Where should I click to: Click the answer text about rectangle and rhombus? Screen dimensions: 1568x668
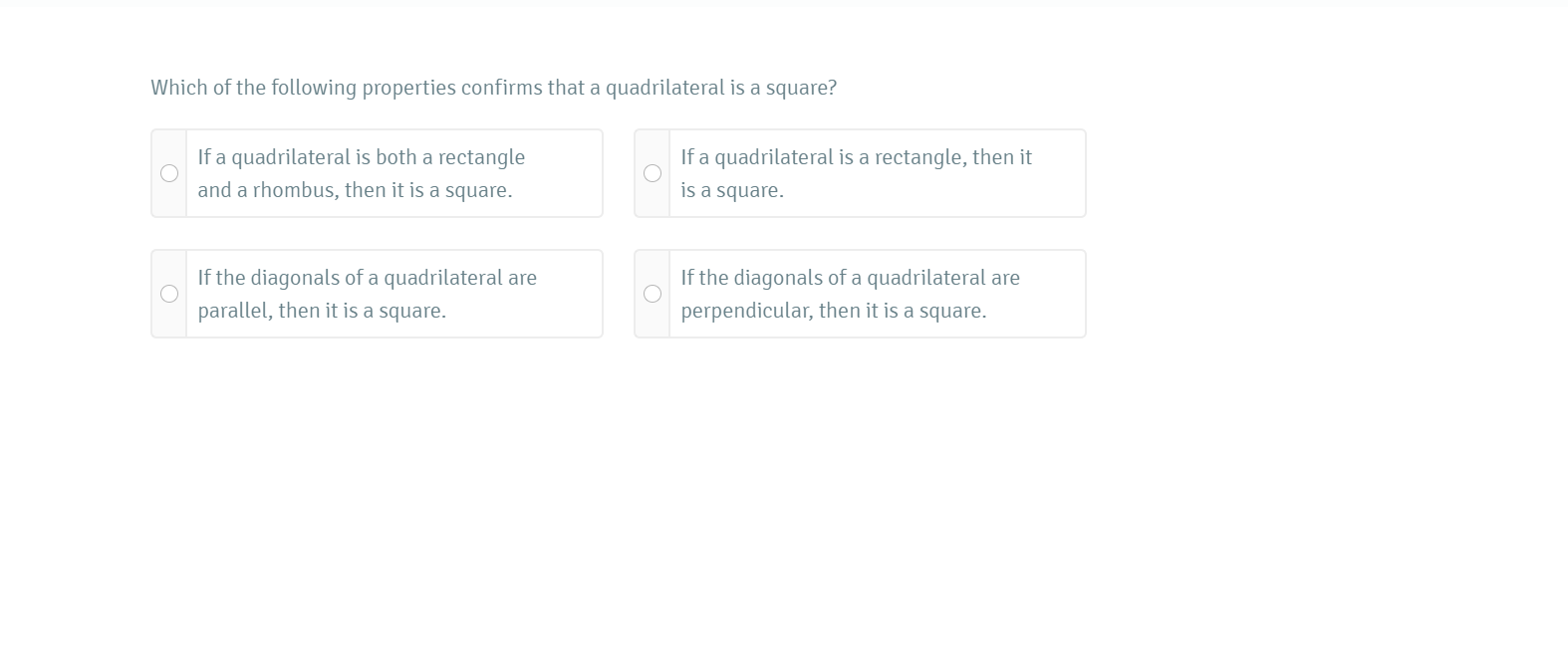point(361,173)
